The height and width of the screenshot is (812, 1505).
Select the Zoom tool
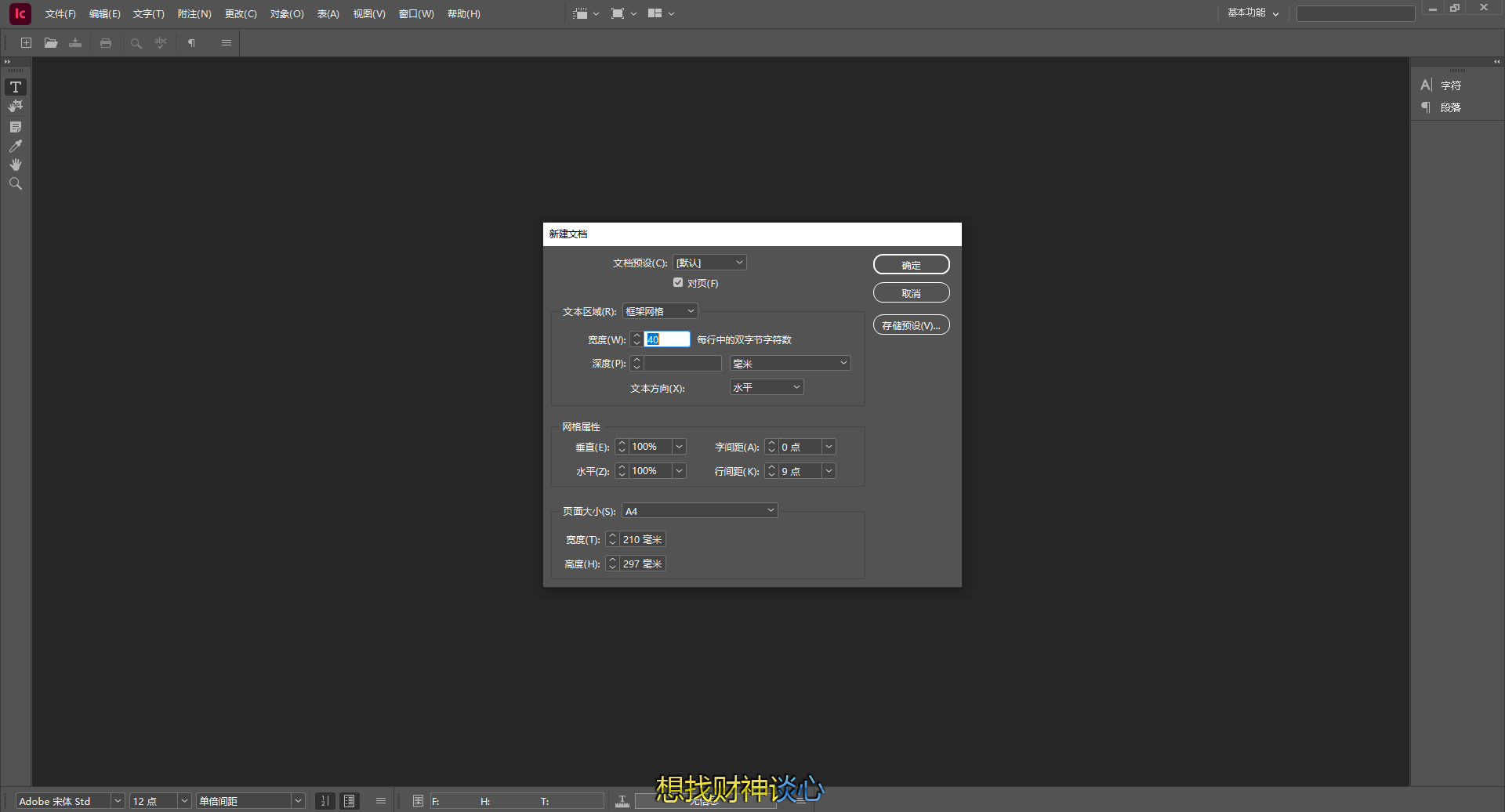[15, 183]
